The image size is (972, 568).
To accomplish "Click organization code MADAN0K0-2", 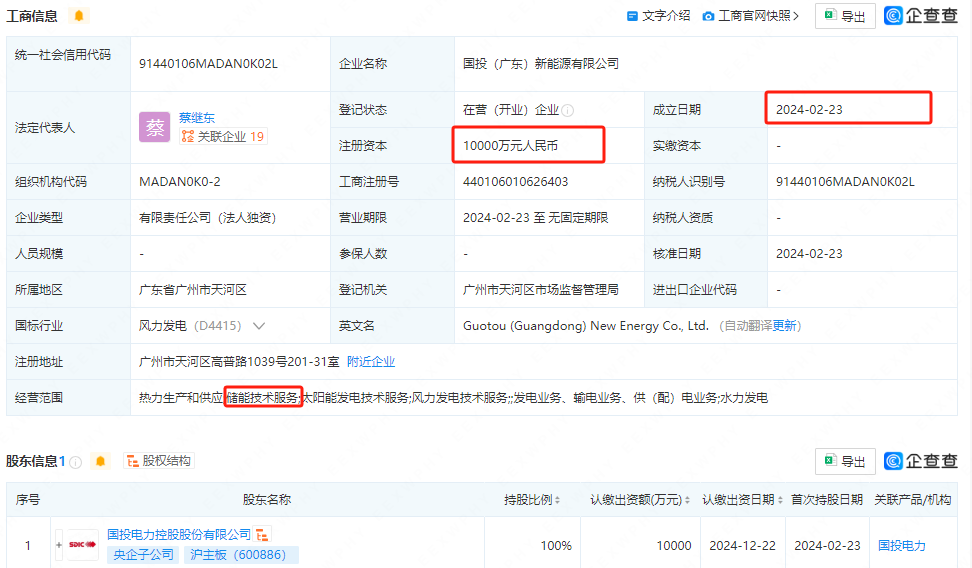I will (180, 182).
